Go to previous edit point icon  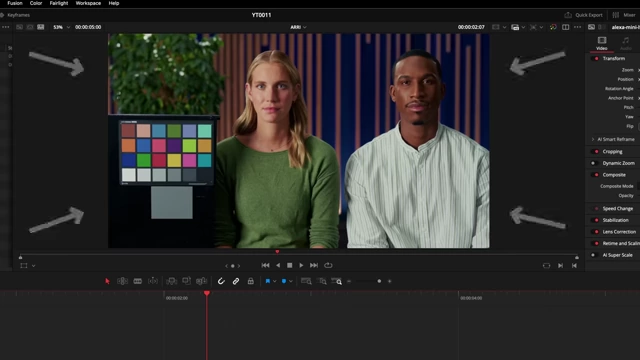(x=574, y=266)
